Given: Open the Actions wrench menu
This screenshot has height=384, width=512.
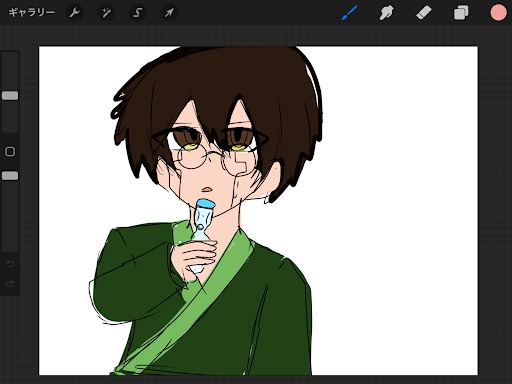Looking at the screenshot, I should 75,13.
